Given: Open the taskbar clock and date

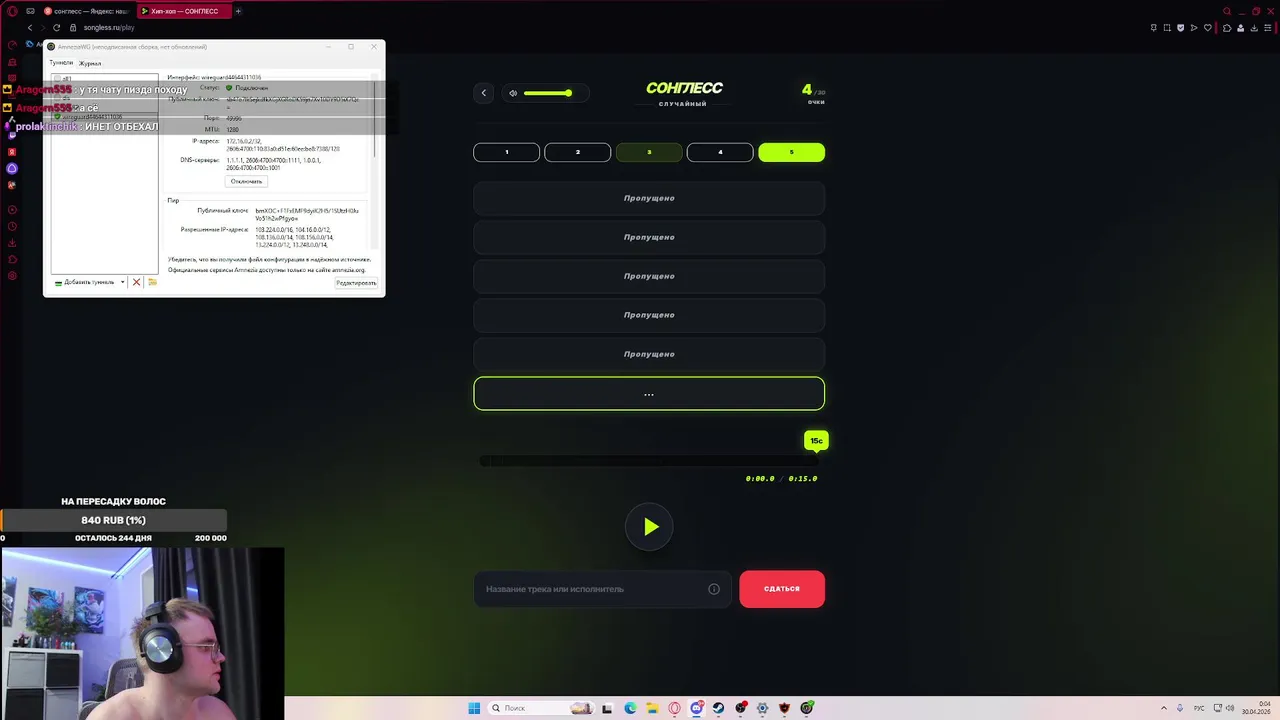Looking at the screenshot, I should [1255, 708].
